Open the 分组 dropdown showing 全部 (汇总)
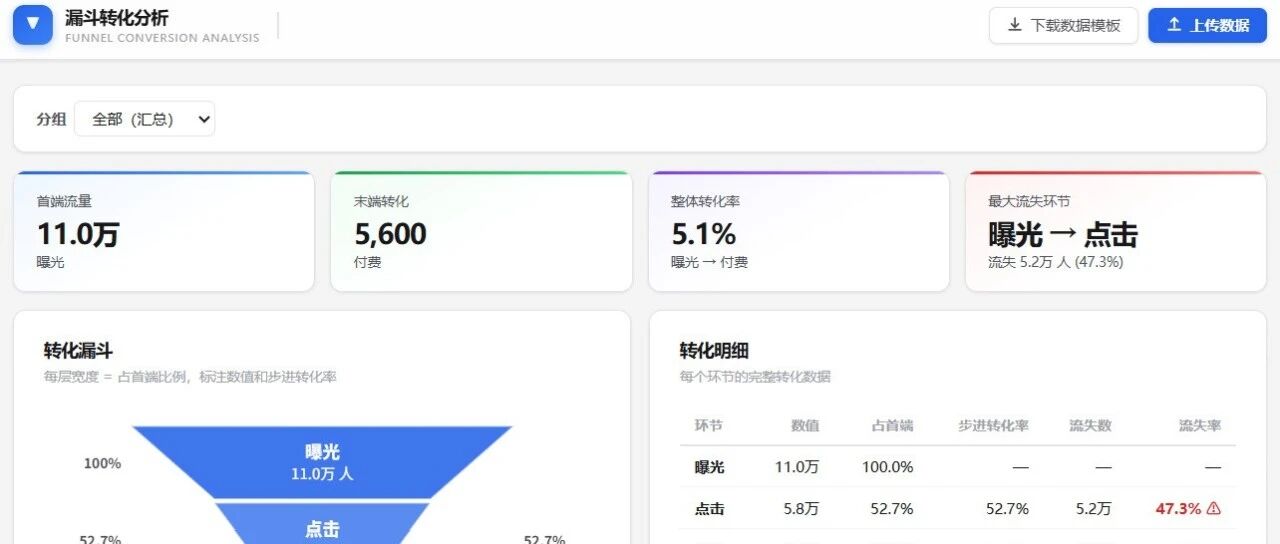Viewport: 1280px width, 544px height. coord(145,119)
